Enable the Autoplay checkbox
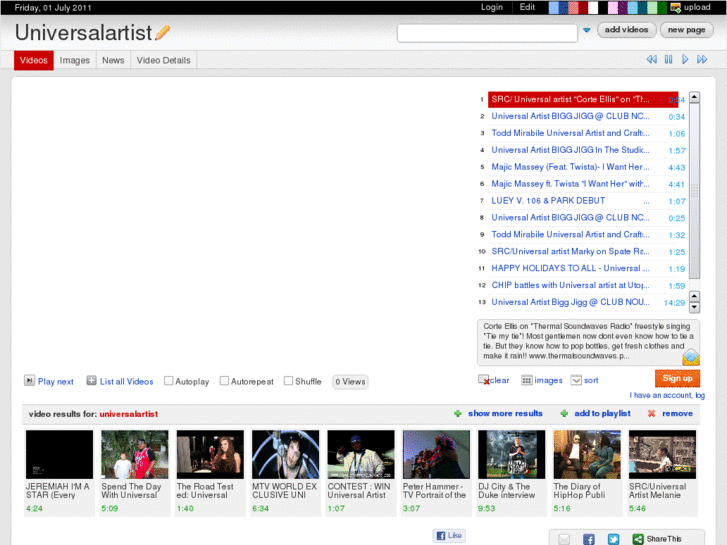The height and width of the screenshot is (545, 727). (x=169, y=381)
